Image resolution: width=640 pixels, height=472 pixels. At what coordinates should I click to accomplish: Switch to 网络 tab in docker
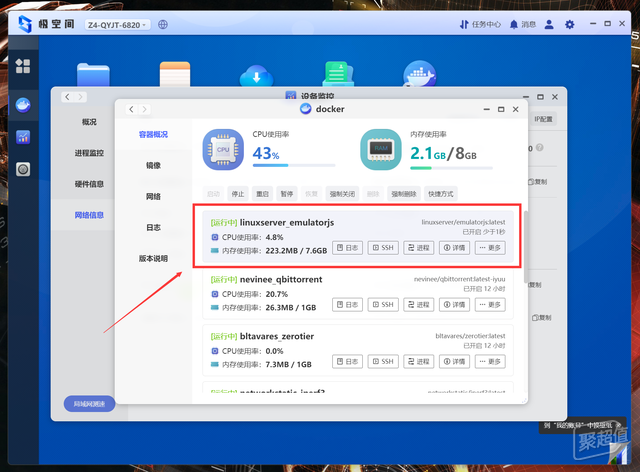click(x=153, y=196)
